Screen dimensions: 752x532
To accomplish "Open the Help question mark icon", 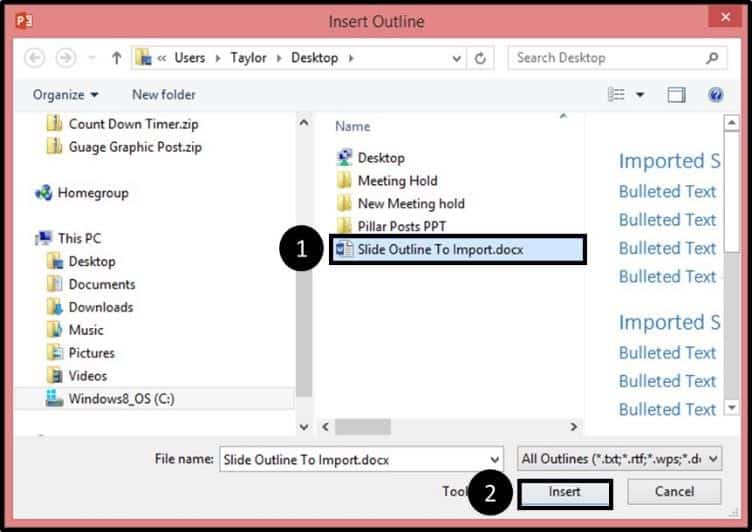I will point(715,95).
